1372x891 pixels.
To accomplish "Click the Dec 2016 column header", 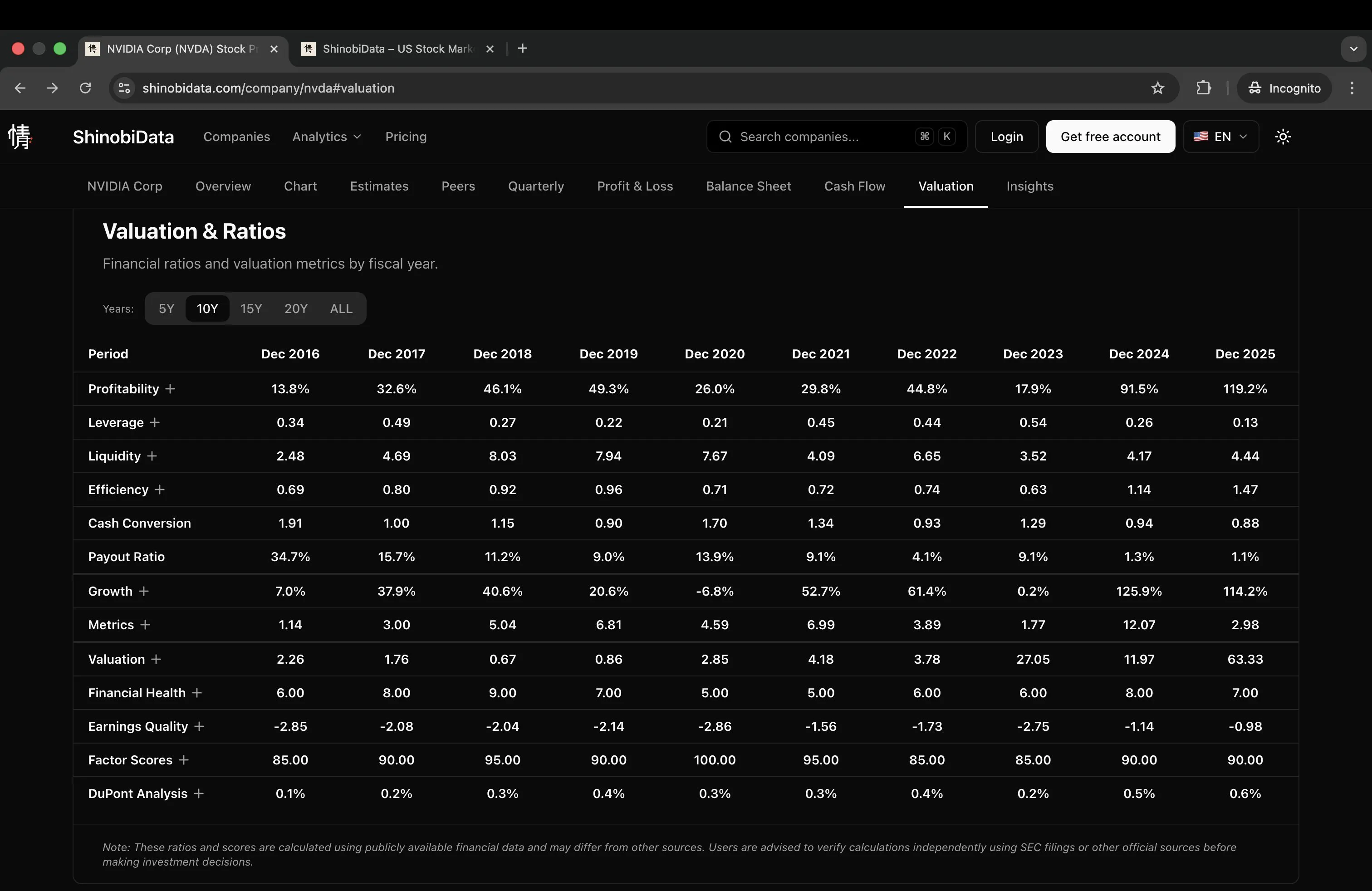I will click(x=290, y=354).
